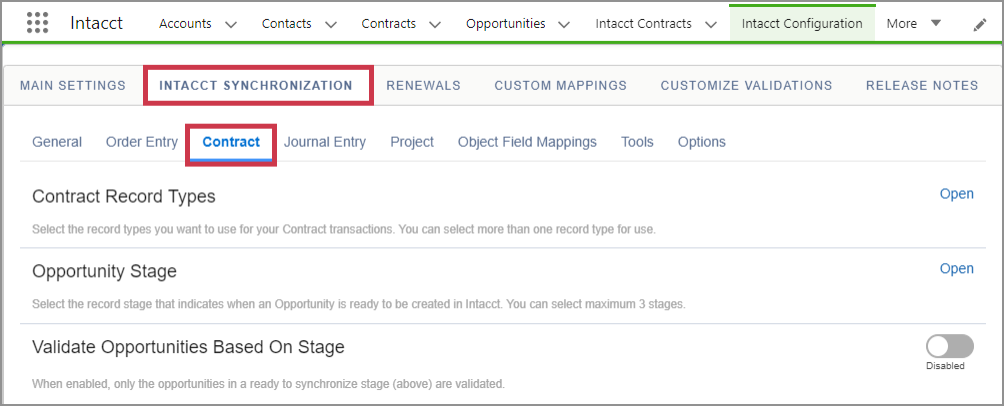Expand the Accounts dropdown chevron
1004x406 pixels.
tap(231, 24)
